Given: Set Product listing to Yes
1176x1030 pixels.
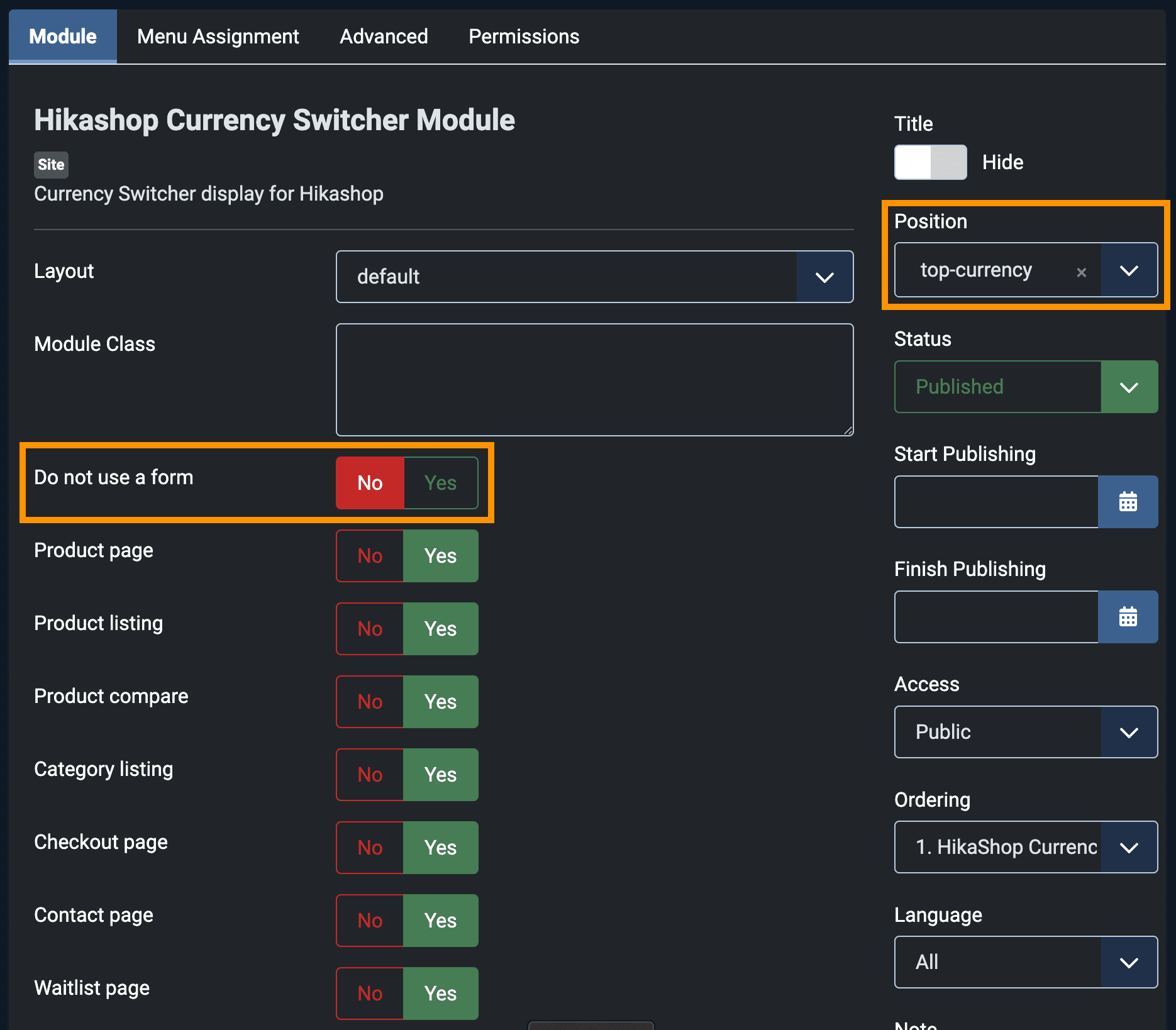Looking at the screenshot, I should pos(441,629).
